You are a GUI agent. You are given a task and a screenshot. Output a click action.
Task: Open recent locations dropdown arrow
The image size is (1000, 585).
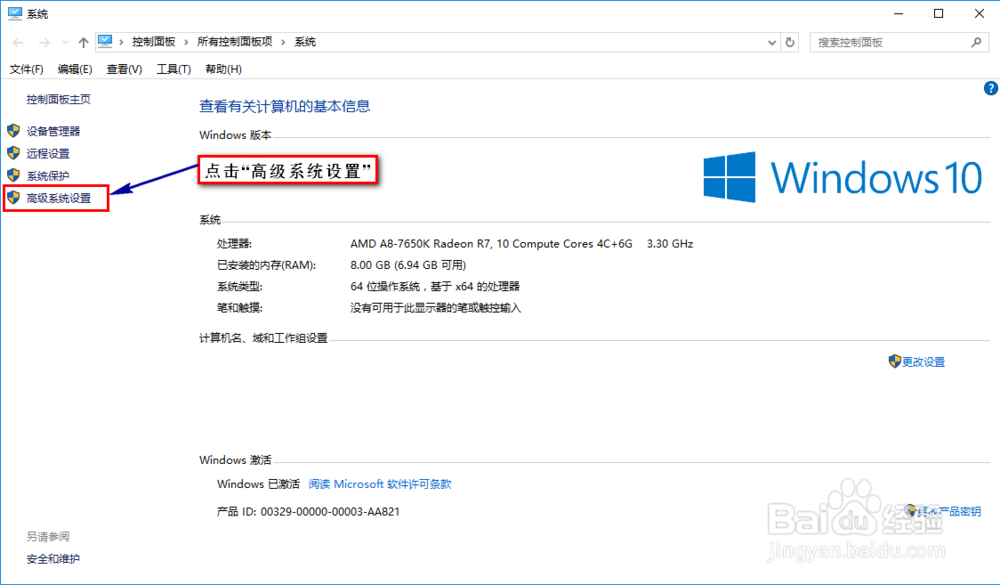point(65,42)
